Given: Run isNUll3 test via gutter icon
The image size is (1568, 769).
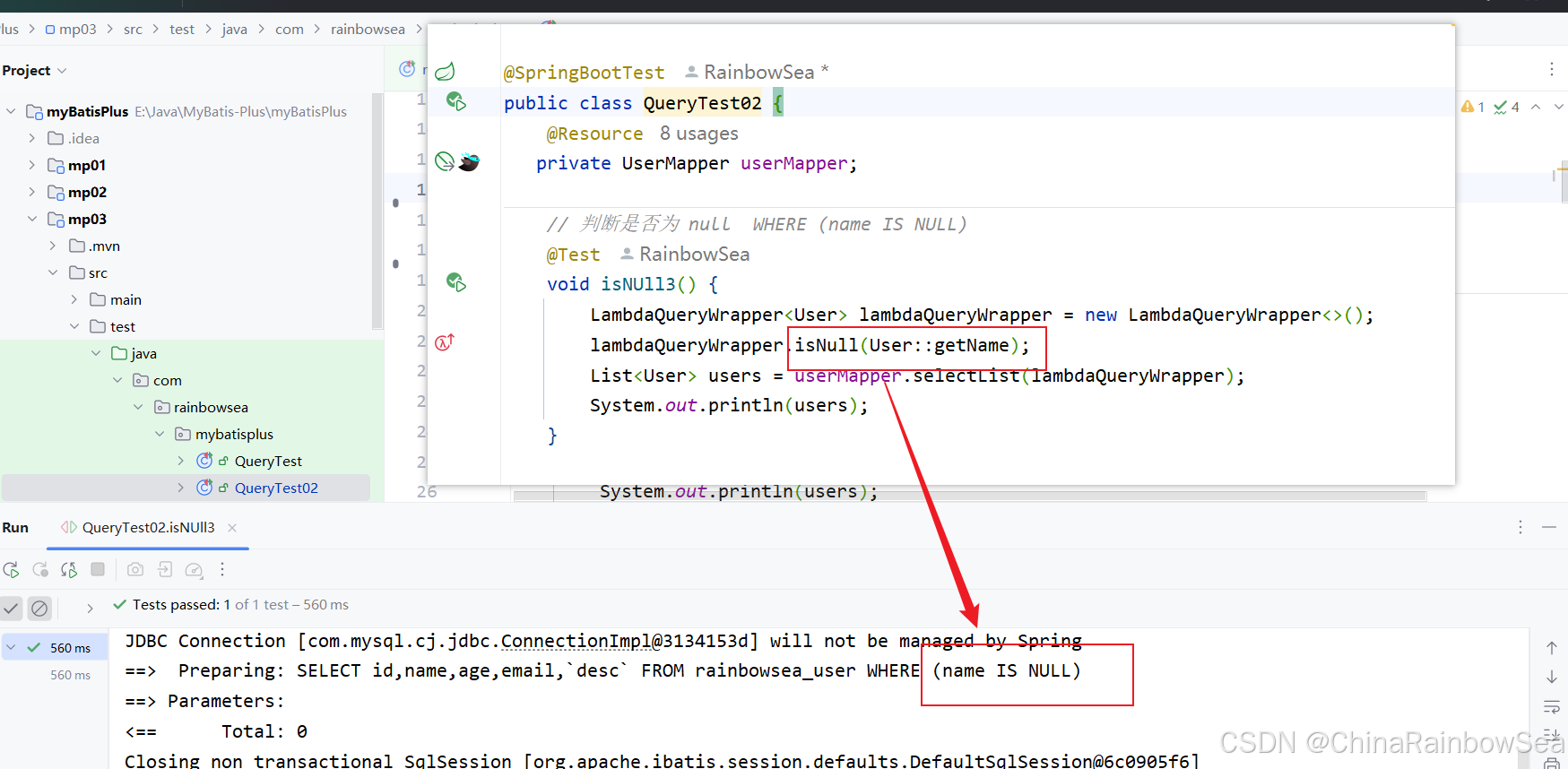Looking at the screenshot, I should [456, 282].
